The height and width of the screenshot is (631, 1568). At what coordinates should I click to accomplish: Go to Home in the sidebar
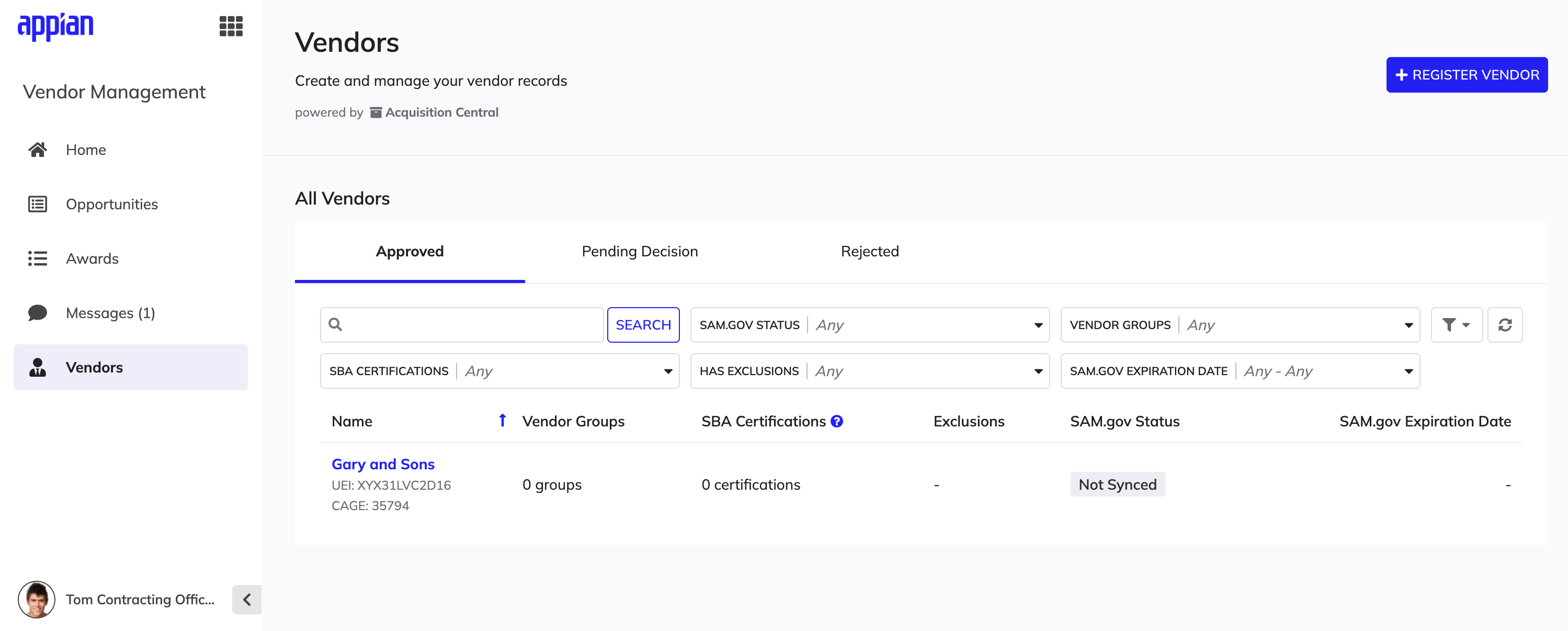(x=130, y=150)
